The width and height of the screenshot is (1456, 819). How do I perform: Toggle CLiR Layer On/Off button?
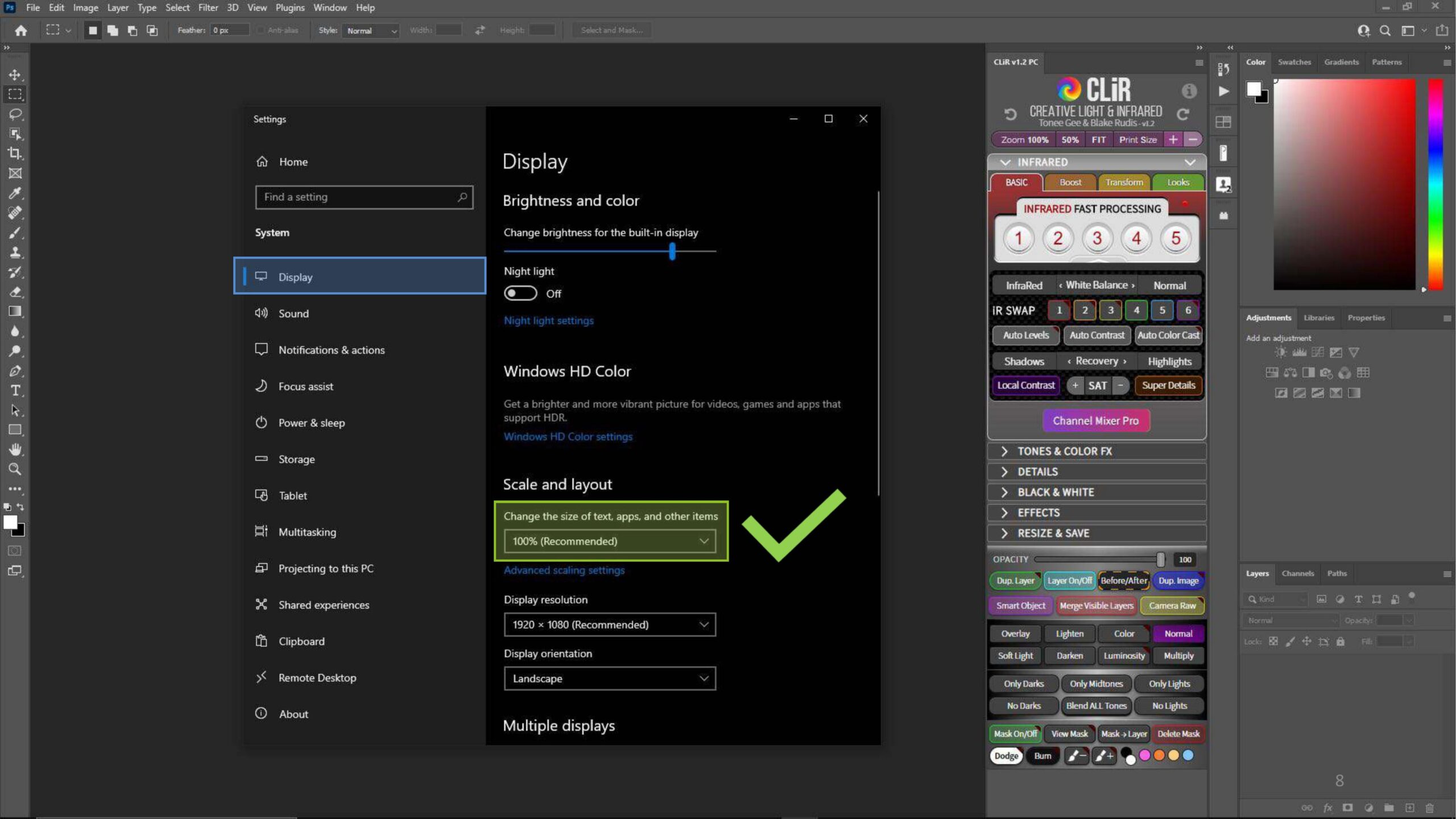pyautogui.click(x=1069, y=581)
